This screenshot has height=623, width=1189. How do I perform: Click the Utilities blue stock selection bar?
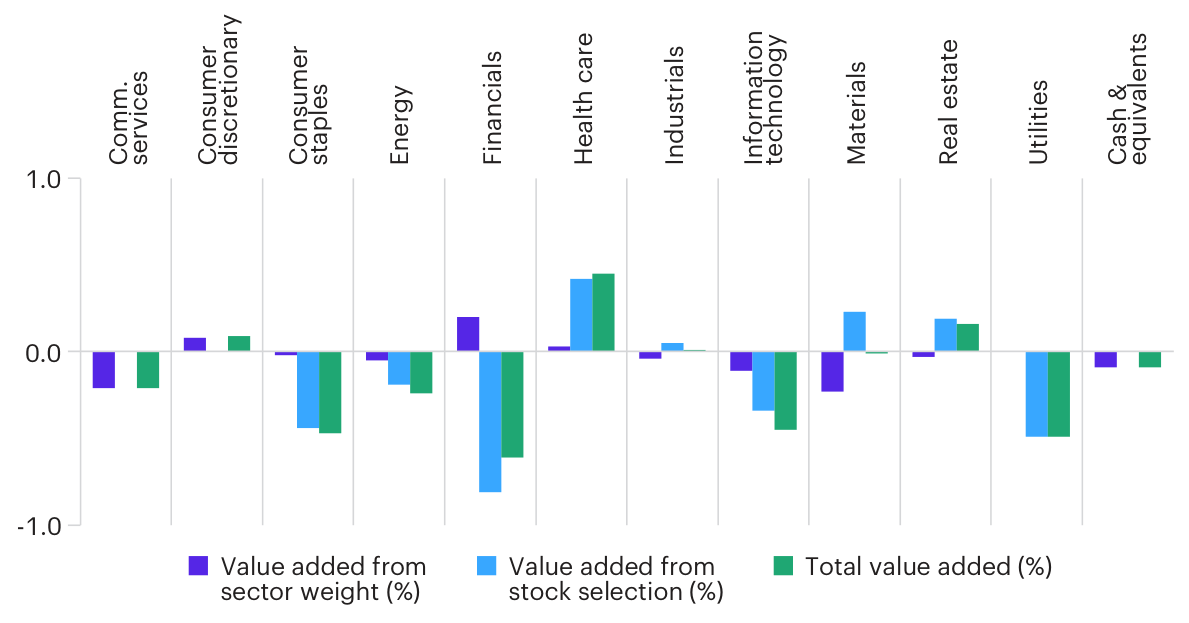click(1037, 394)
